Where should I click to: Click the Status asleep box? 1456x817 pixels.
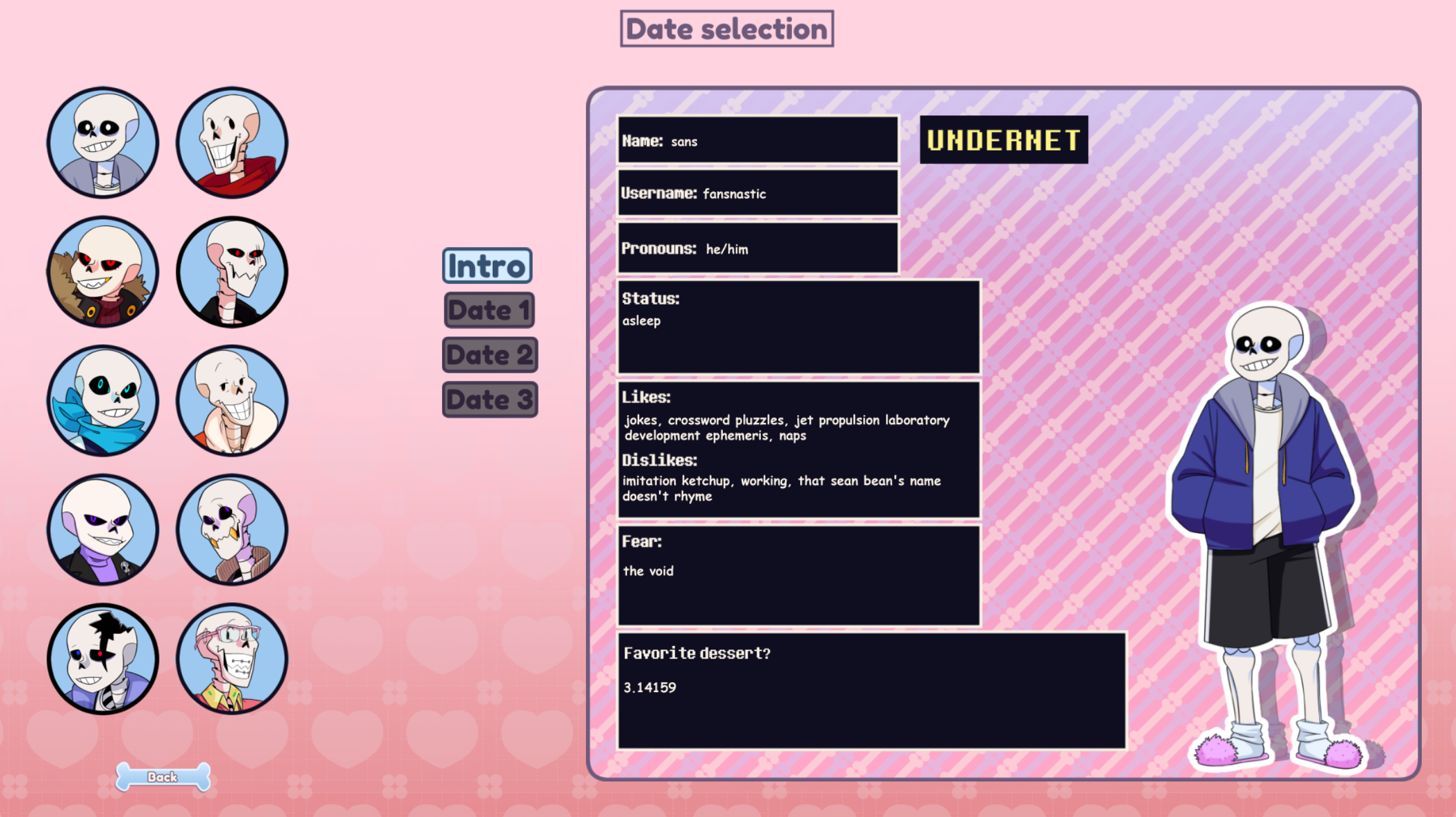799,327
